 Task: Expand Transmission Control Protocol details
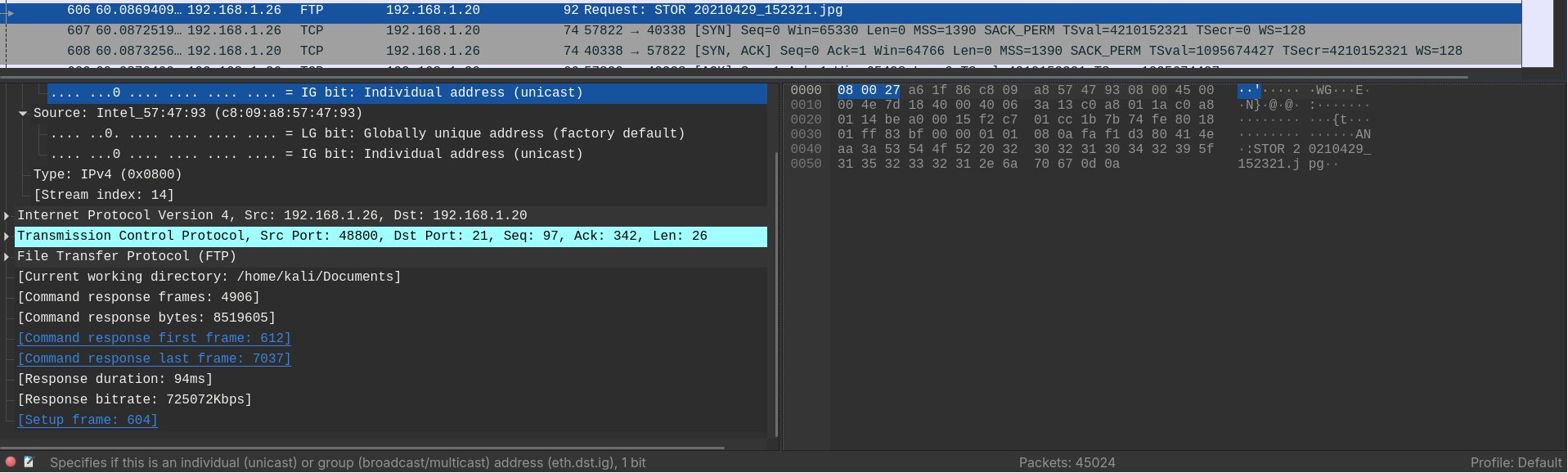click(x=7, y=236)
